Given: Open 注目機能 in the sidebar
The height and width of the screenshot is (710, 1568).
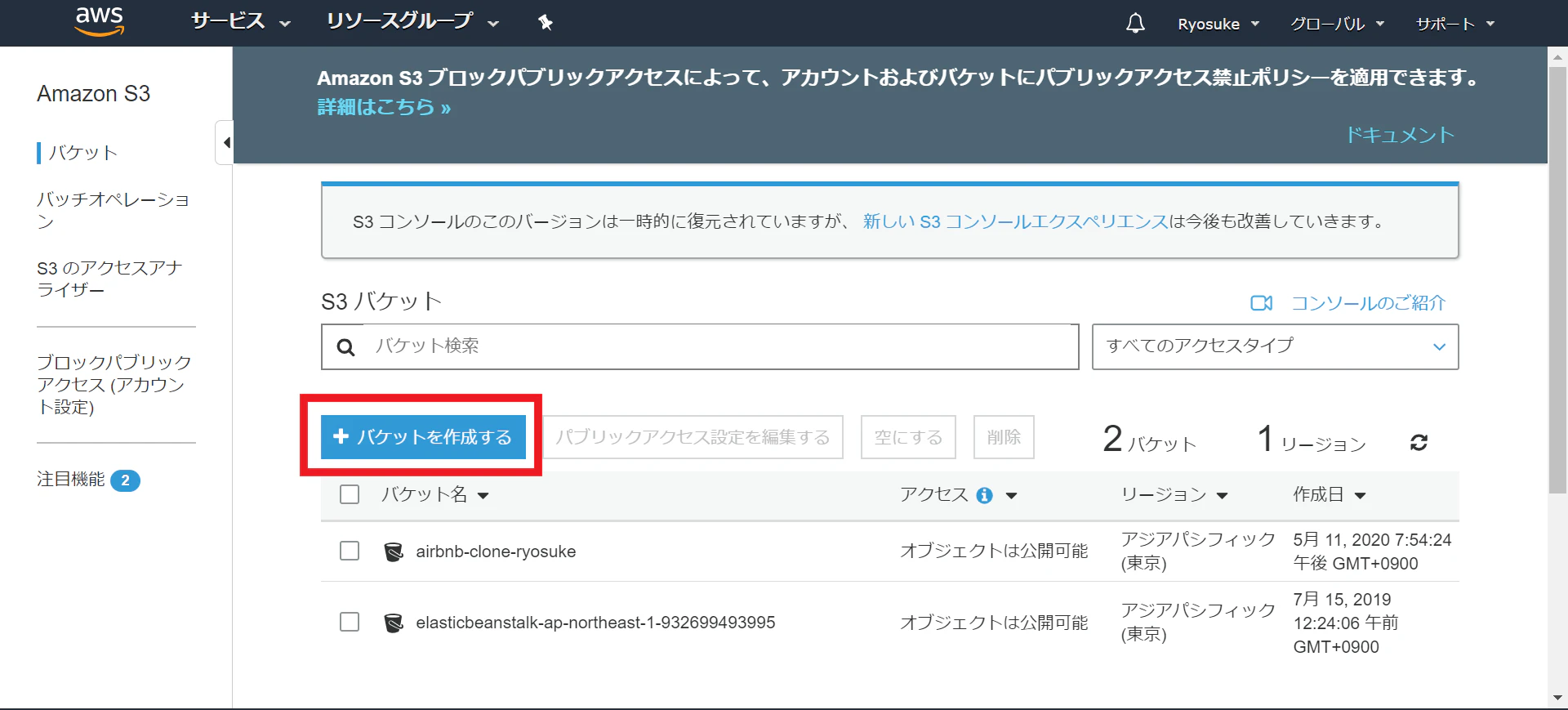Looking at the screenshot, I should click(x=88, y=480).
